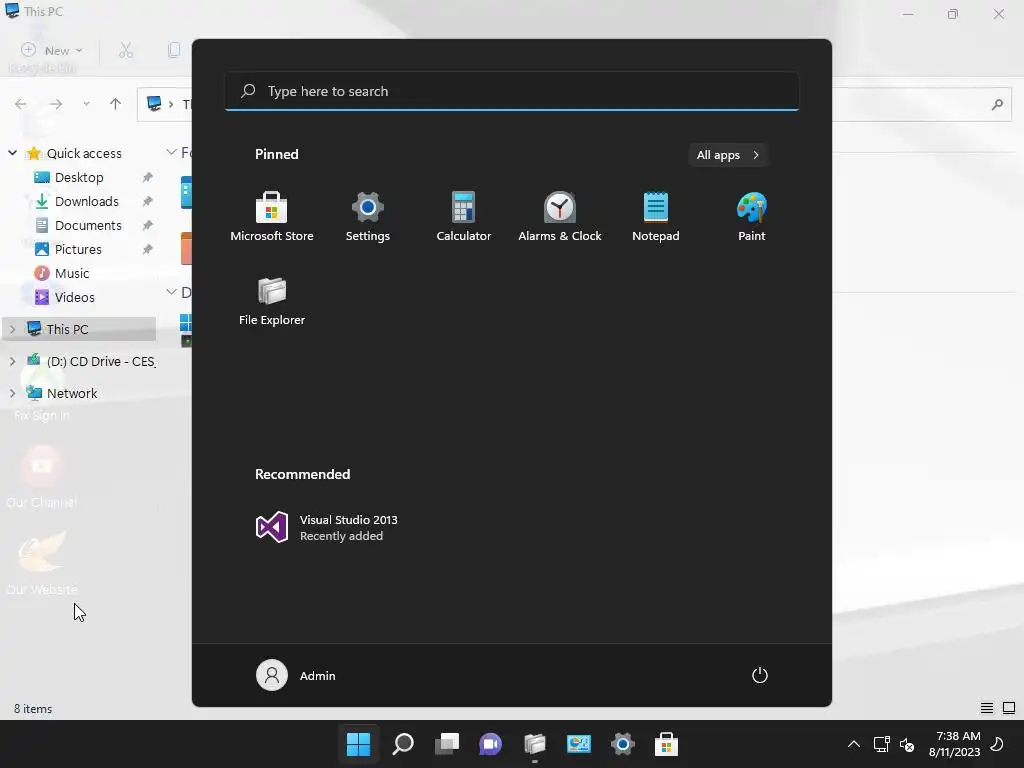The image size is (1024, 768).
Task: Click the 8 items status text
Action: point(33,709)
